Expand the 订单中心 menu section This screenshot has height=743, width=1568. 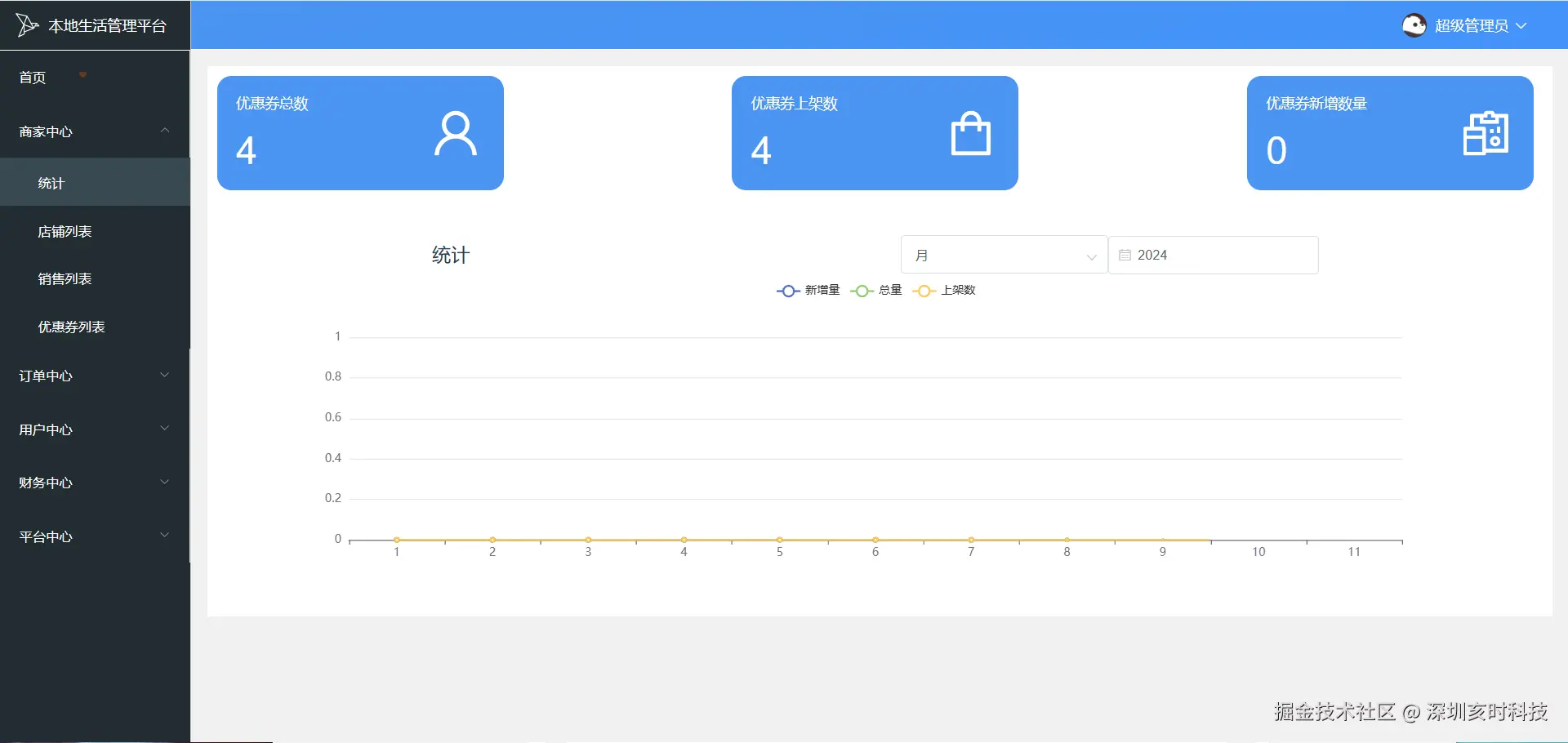95,376
